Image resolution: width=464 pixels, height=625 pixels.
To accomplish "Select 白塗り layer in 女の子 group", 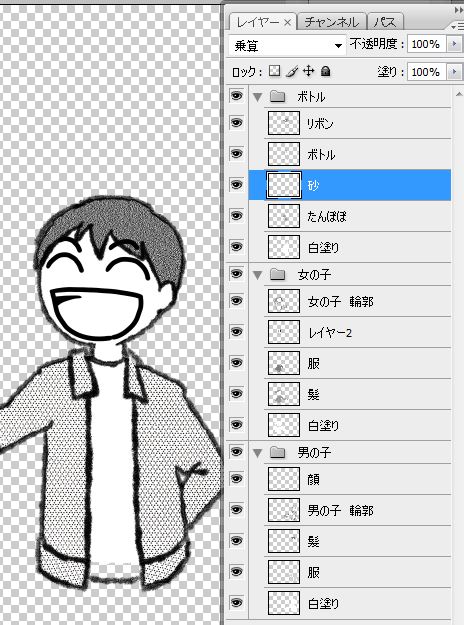I will tap(323, 425).
